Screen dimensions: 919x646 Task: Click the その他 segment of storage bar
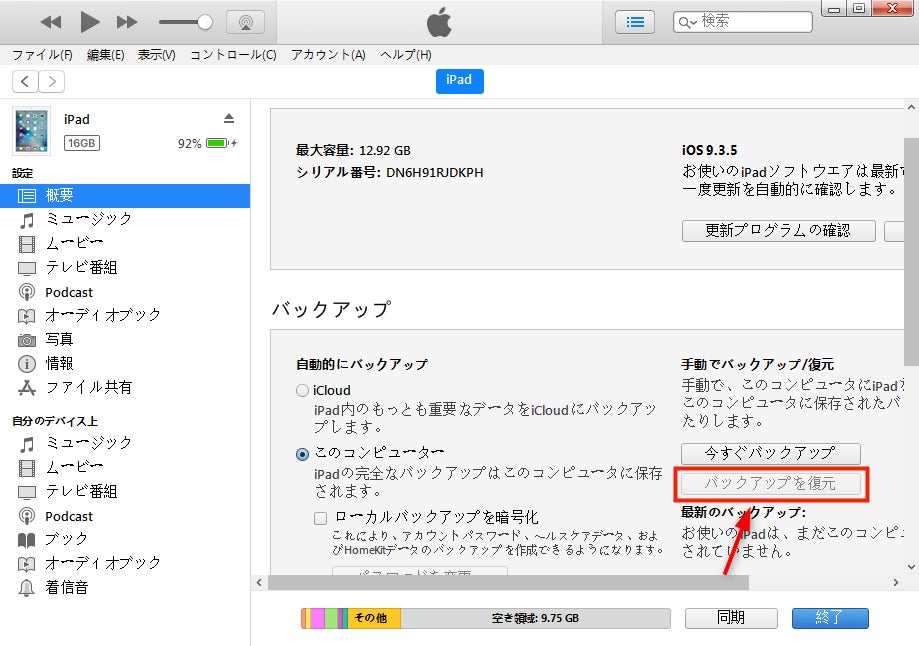(375, 618)
